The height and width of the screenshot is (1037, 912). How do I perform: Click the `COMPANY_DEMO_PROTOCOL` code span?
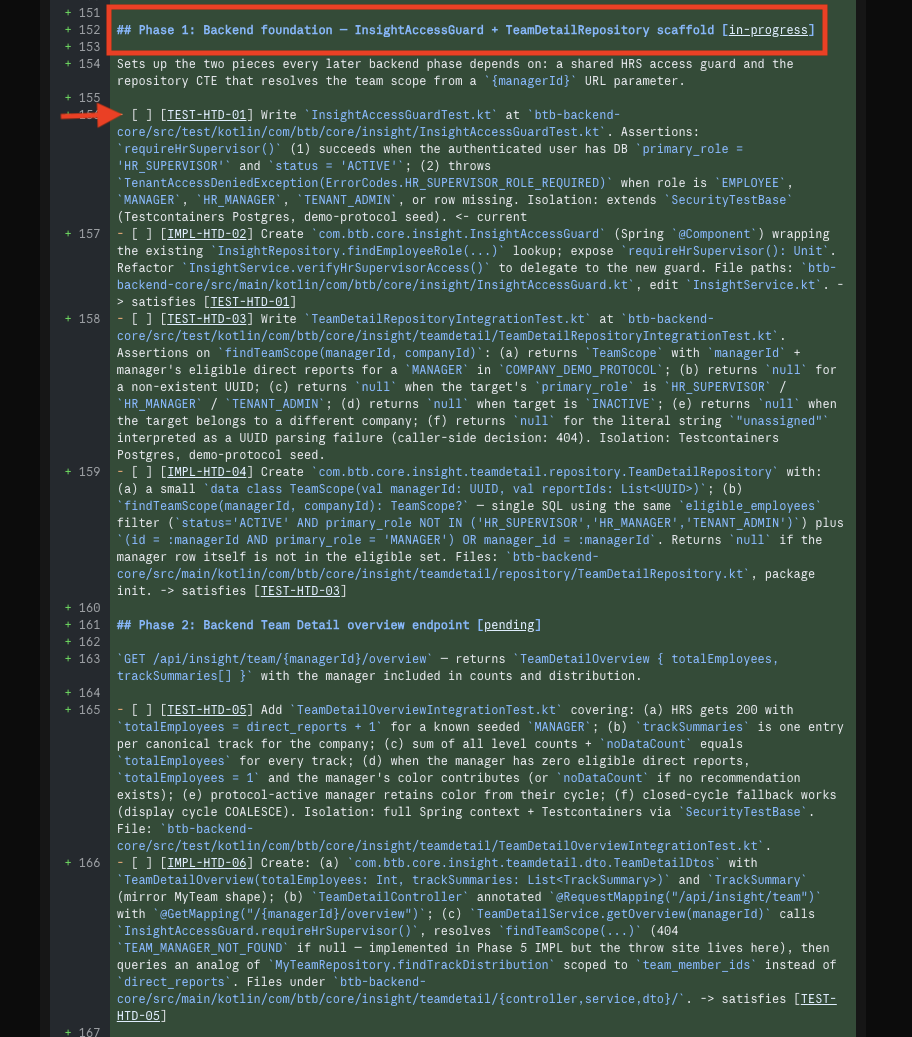coord(581,370)
